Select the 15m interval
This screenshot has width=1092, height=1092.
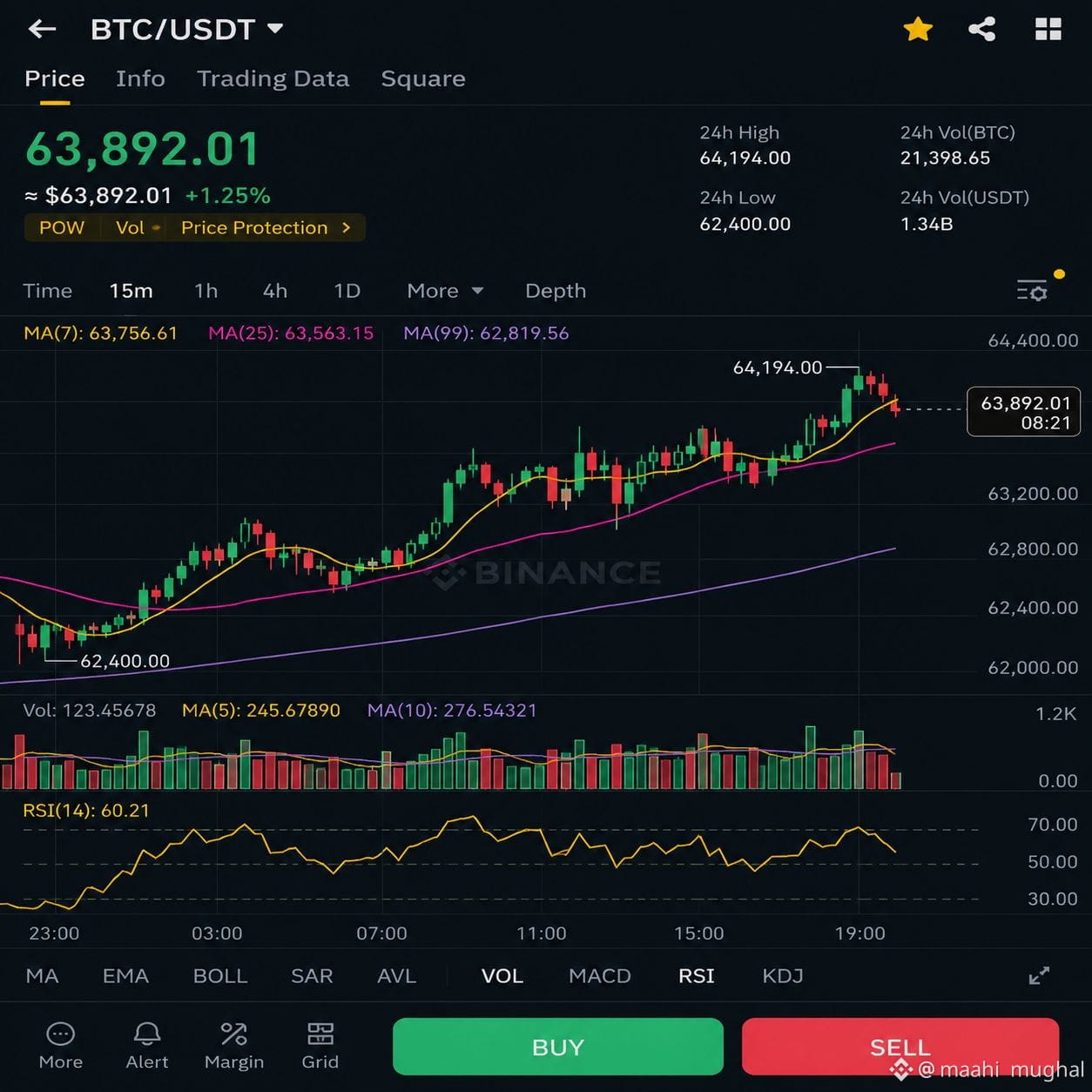(x=131, y=291)
